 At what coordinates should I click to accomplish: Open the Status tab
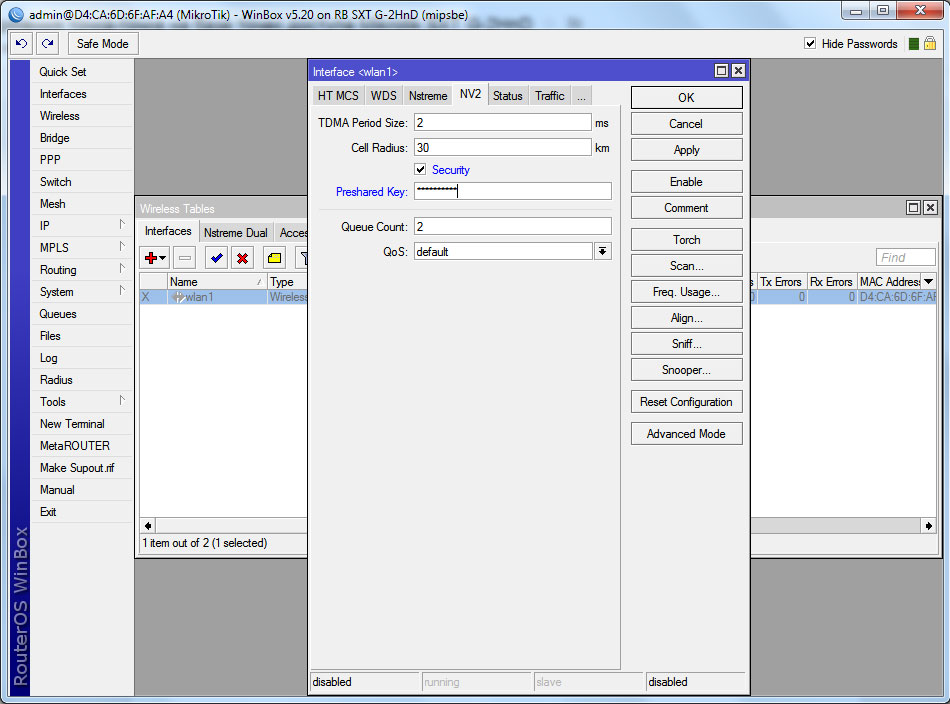pyautogui.click(x=507, y=96)
